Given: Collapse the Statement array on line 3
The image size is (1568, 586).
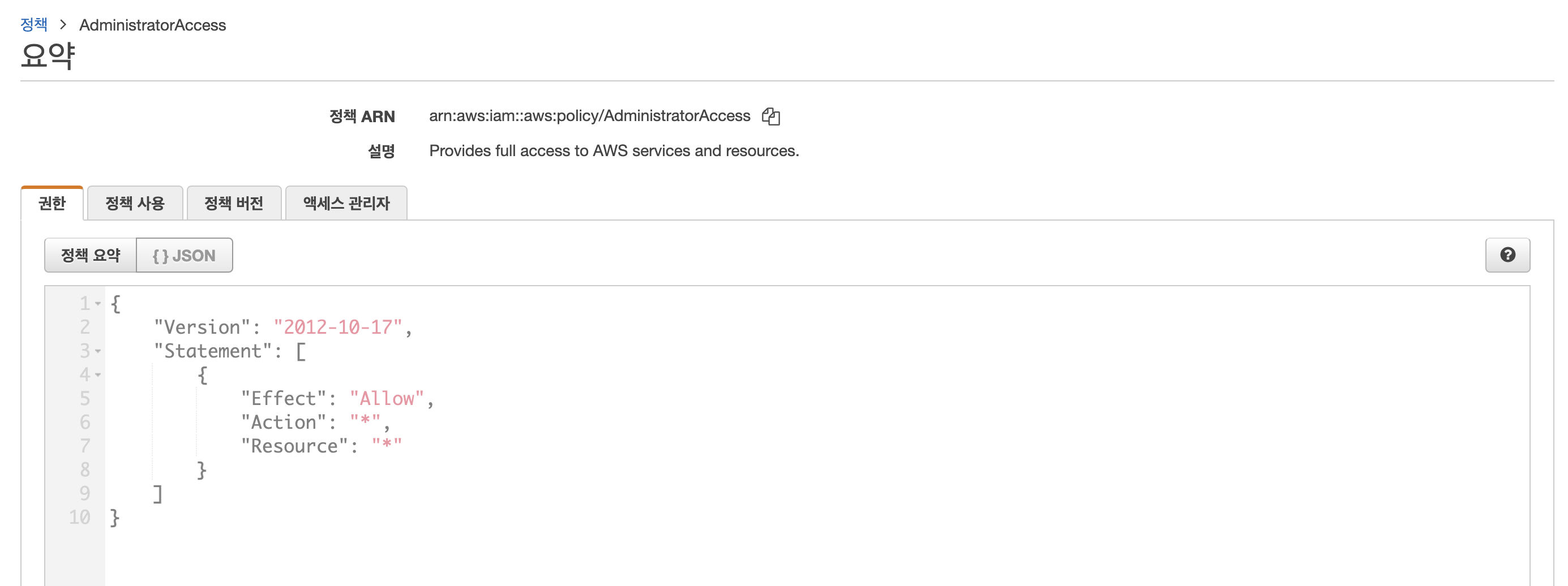Looking at the screenshot, I should [98, 351].
